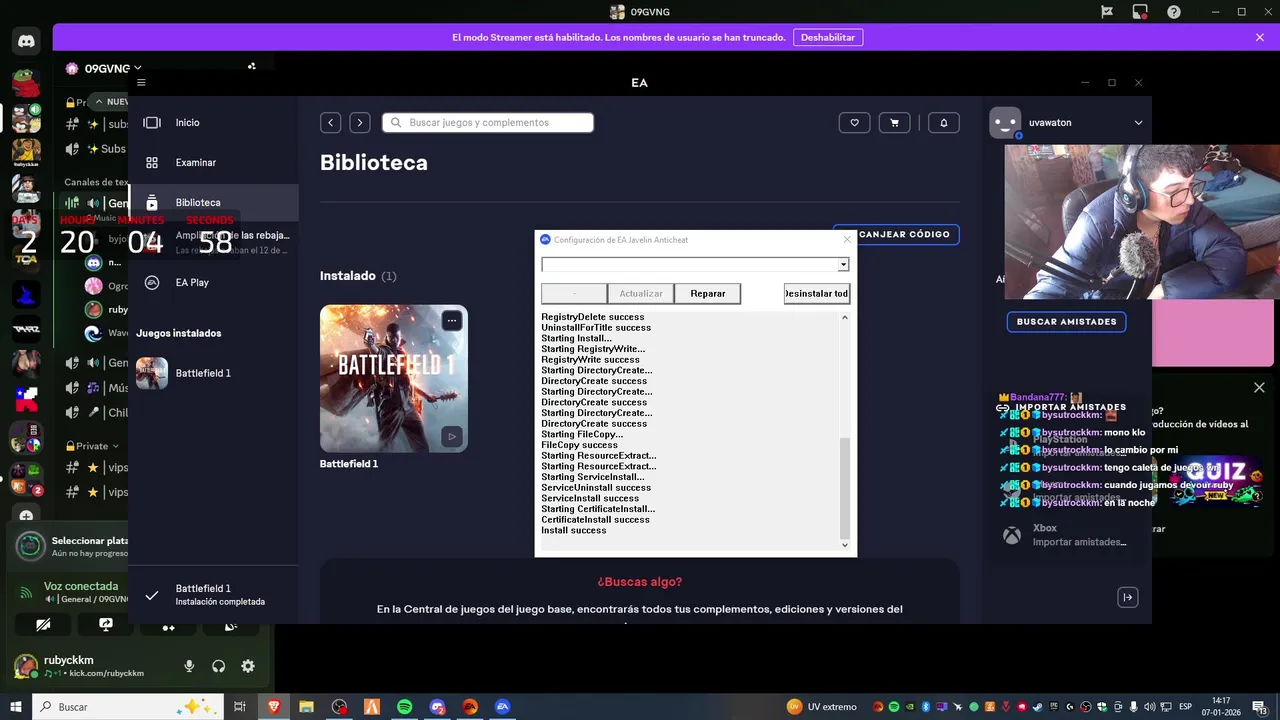The width and height of the screenshot is (1280, 720).
Task: Open Discord from the taskbar
Action: (x=437, y=707)
